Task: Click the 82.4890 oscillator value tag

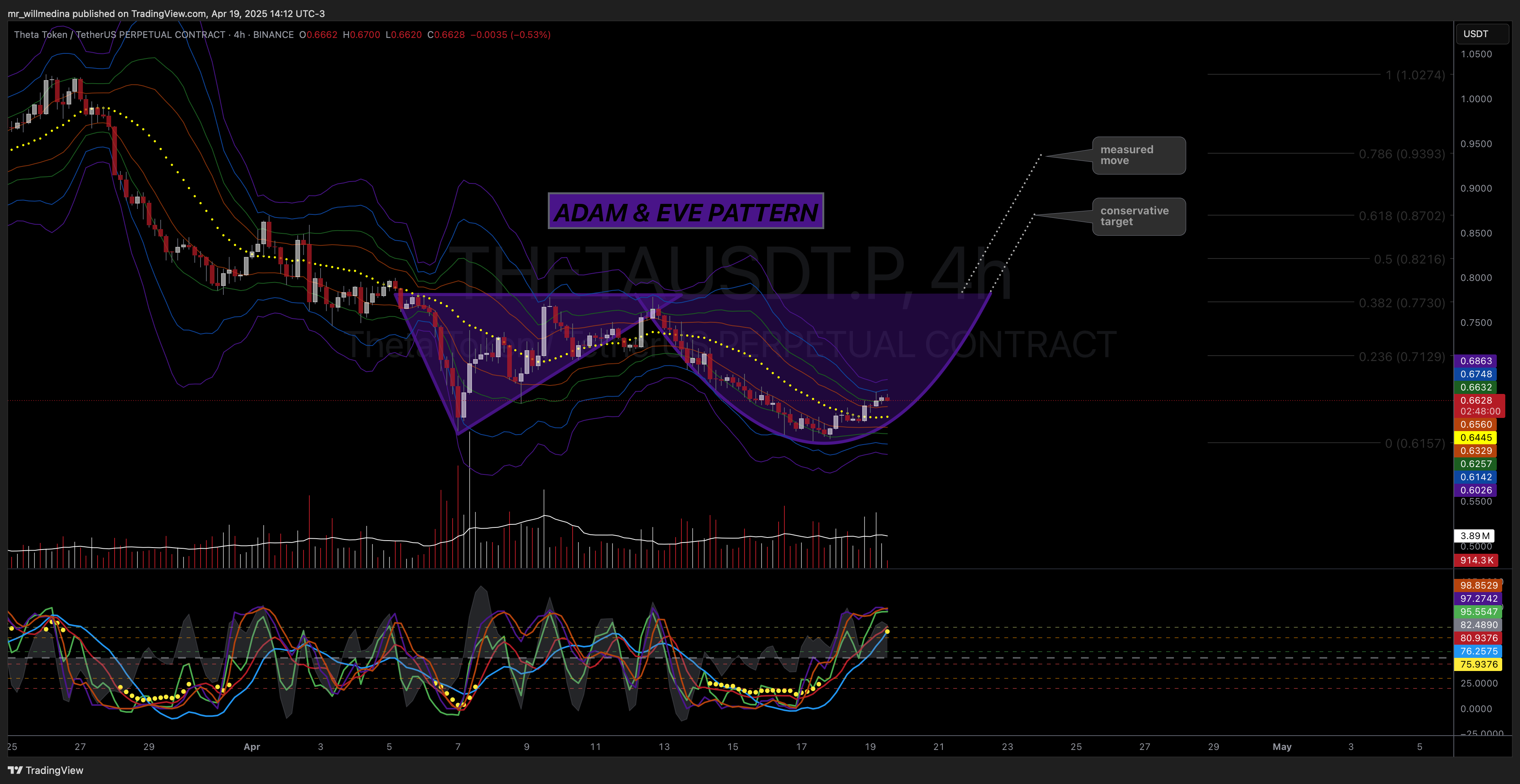Action: tap(1478, 625)
